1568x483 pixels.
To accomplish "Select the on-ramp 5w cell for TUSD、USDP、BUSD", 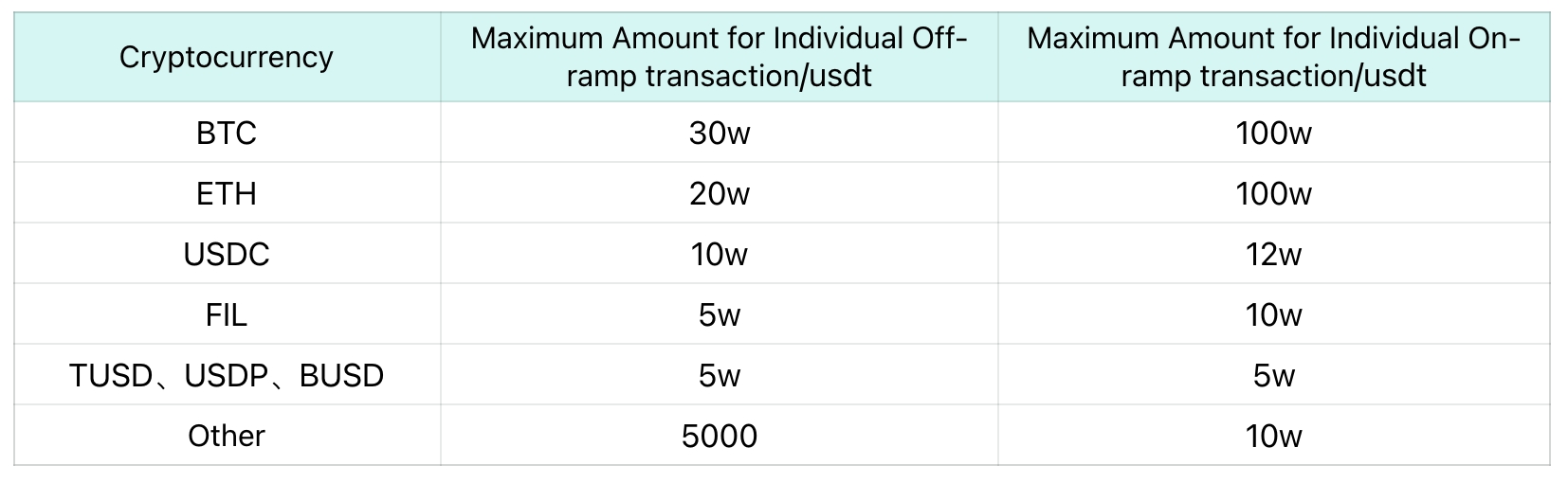I will tap(1273, 375).
